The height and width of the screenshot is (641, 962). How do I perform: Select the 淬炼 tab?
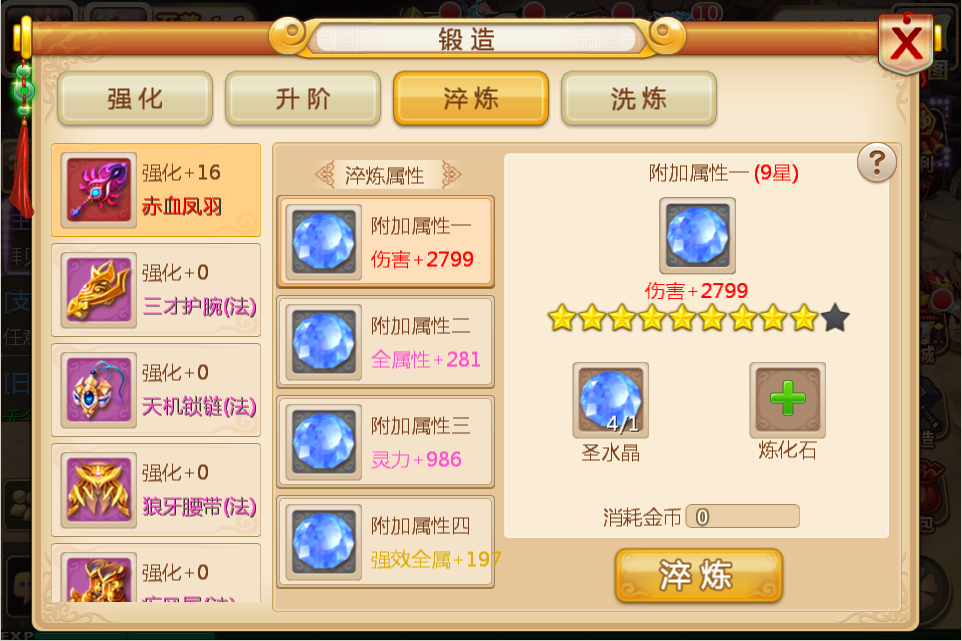471,98
